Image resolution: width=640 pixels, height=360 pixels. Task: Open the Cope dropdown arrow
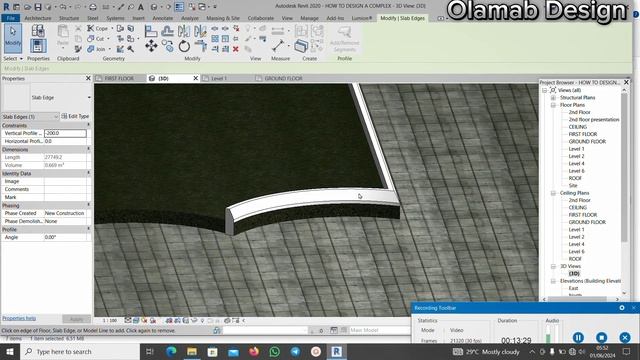[x=112, y=29]
